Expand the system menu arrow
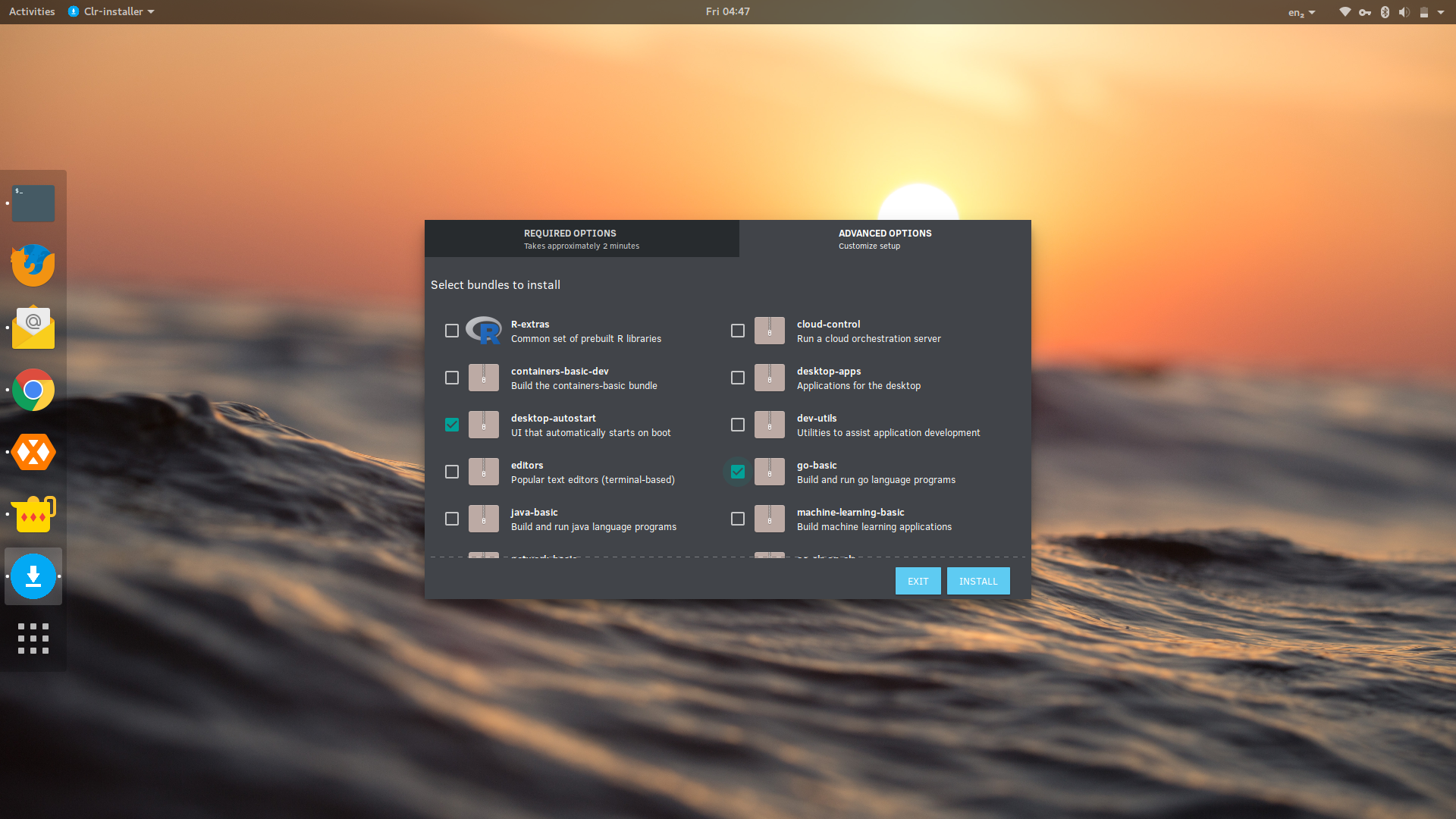 click(1441, 11)
